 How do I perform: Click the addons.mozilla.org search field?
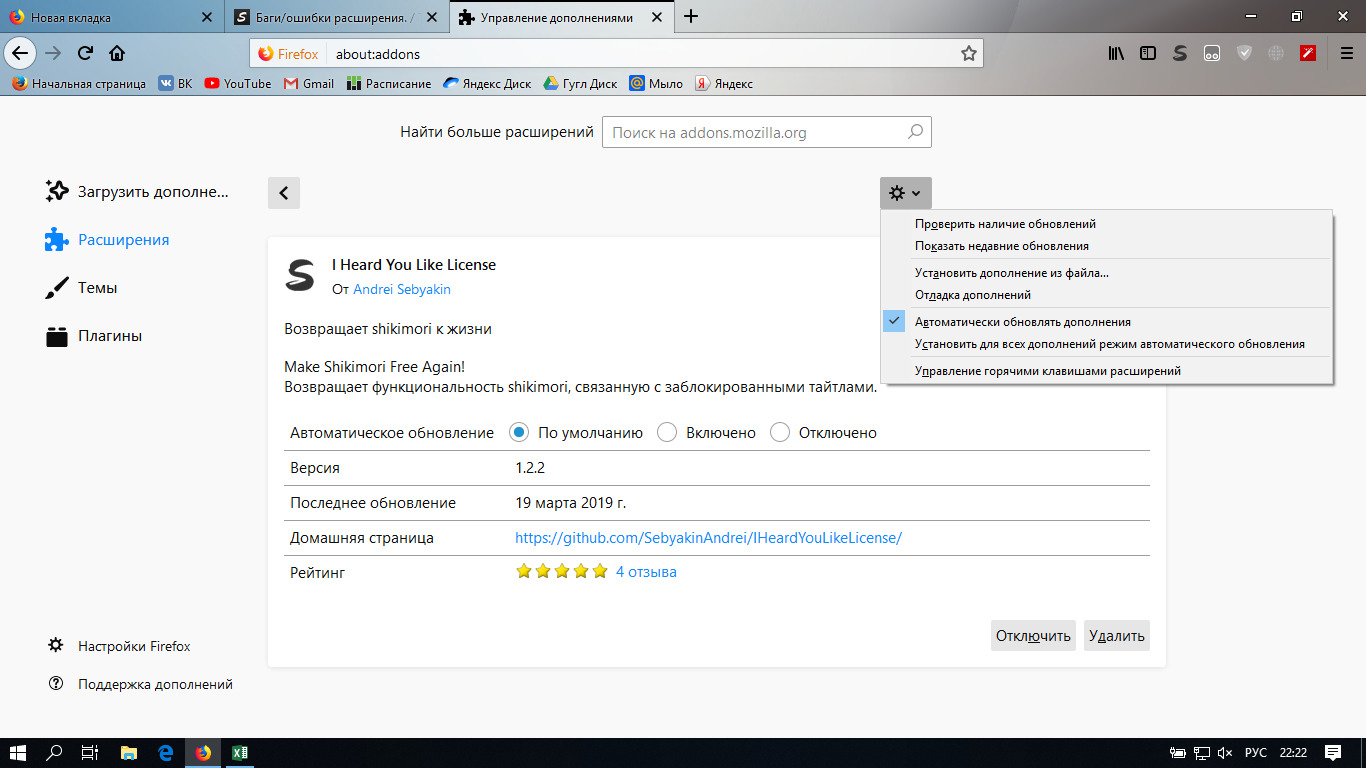[x=755, y=132]
